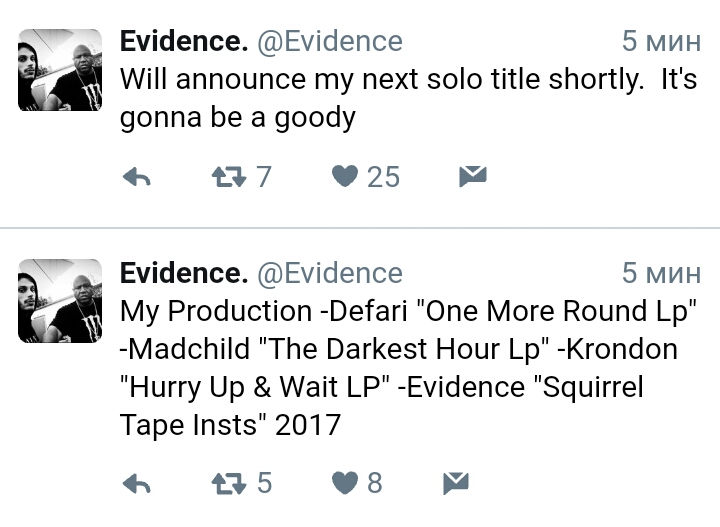View the retweet count of 7
The image size is (720, 527).
pyautogui.click(x=264, y=177)
